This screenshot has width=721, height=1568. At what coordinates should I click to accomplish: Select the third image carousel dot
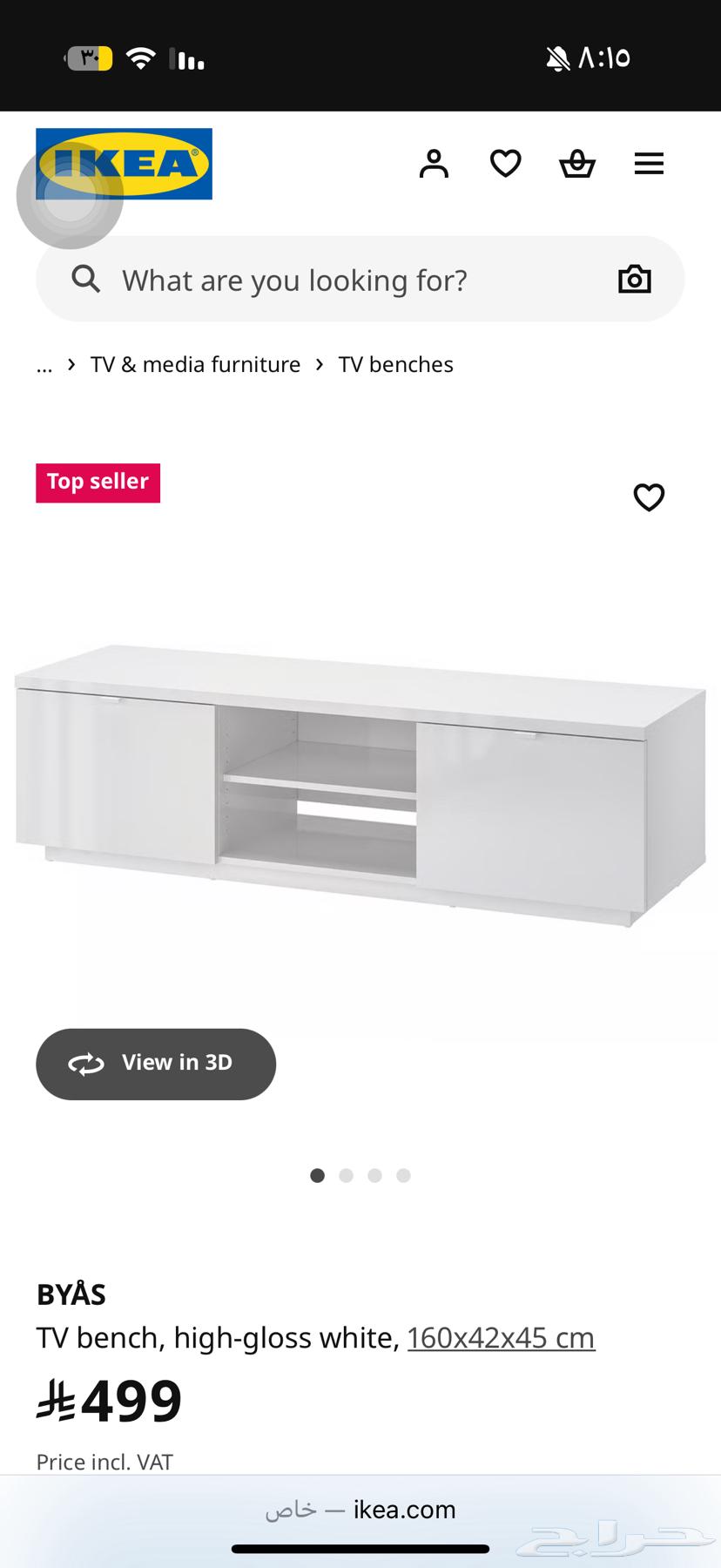[374, 1176]
